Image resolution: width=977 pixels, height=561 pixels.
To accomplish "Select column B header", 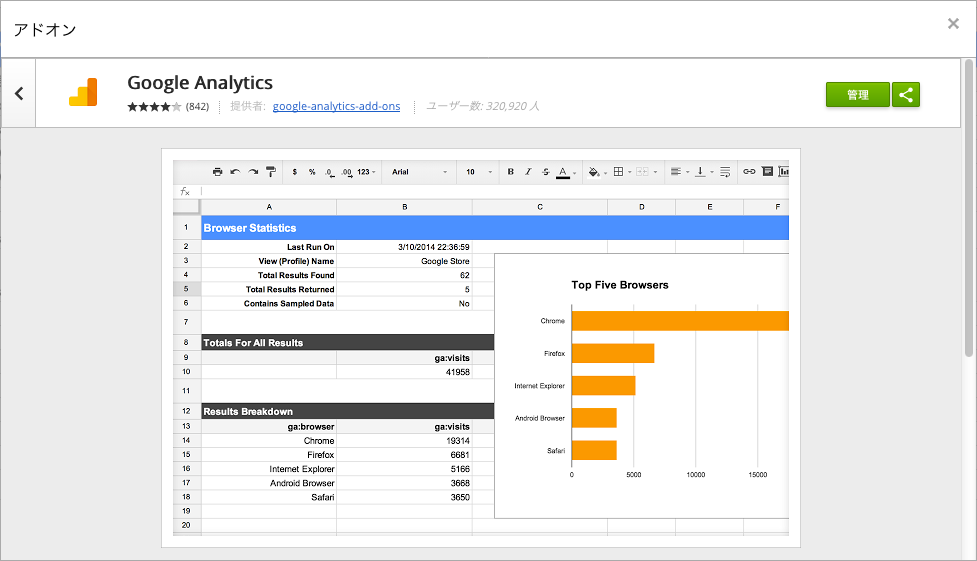I will tap(404, 207).
